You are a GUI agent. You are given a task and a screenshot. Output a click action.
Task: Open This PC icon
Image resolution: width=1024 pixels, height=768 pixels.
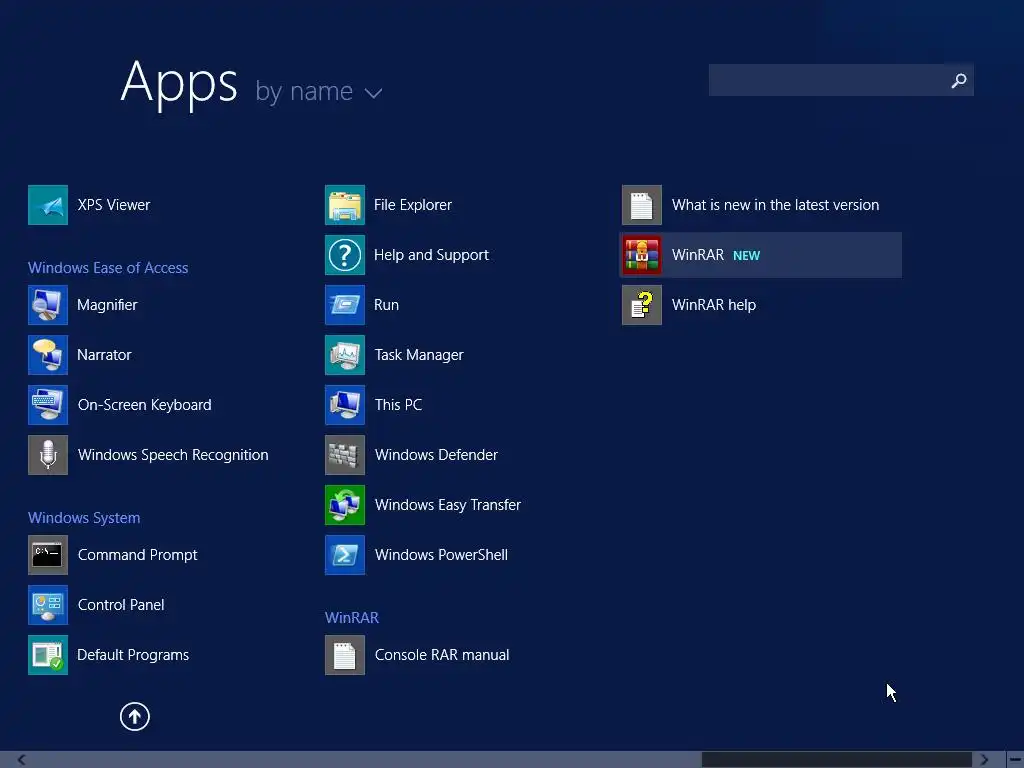click(345, 405)
